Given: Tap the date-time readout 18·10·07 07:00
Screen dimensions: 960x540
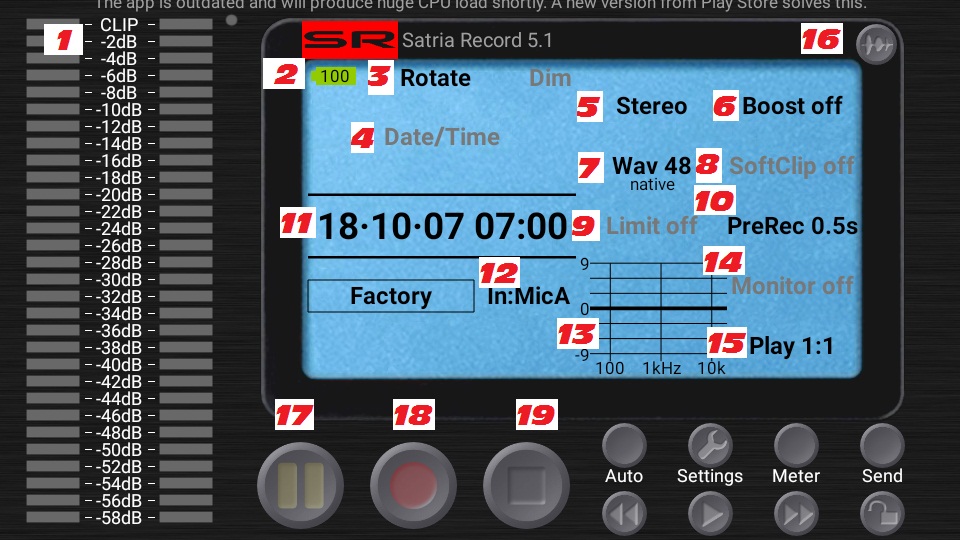Looking at the screenshot, I should coord(443,227).
